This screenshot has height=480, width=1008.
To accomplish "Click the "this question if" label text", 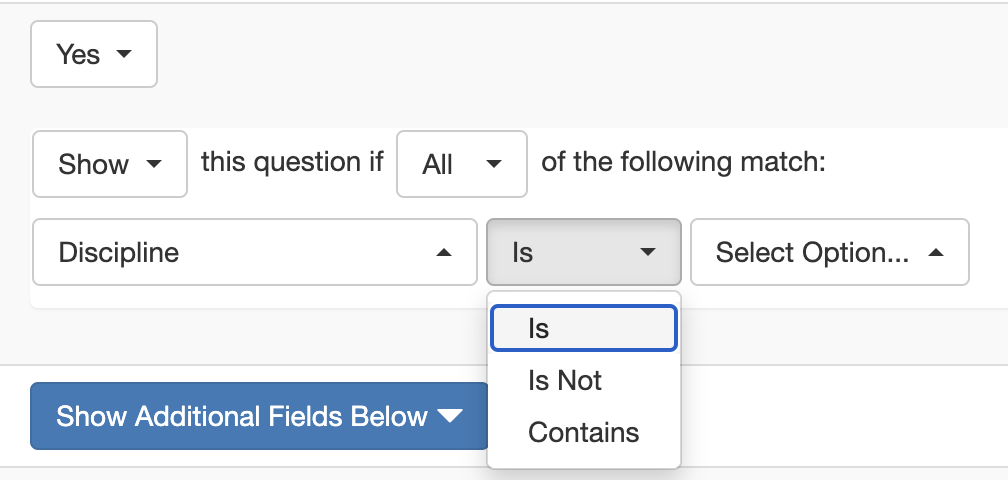I will pos(292,162).
